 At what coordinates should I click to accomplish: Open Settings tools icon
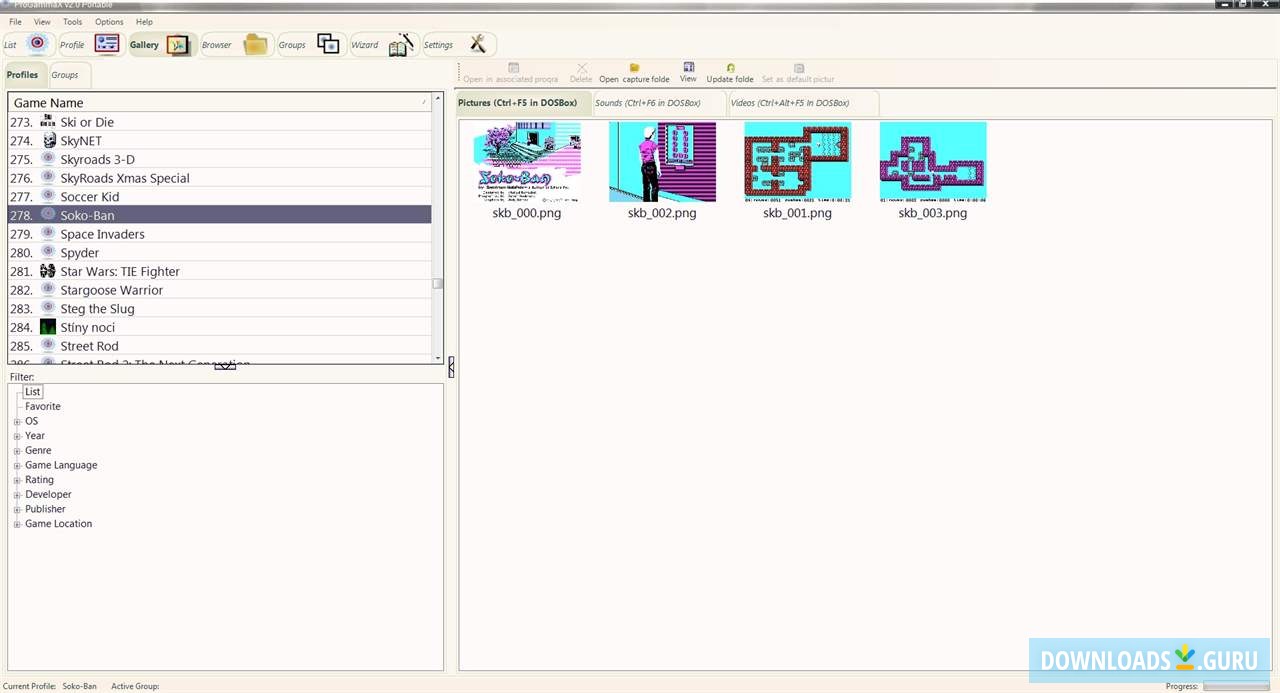[x=477, y=43]
